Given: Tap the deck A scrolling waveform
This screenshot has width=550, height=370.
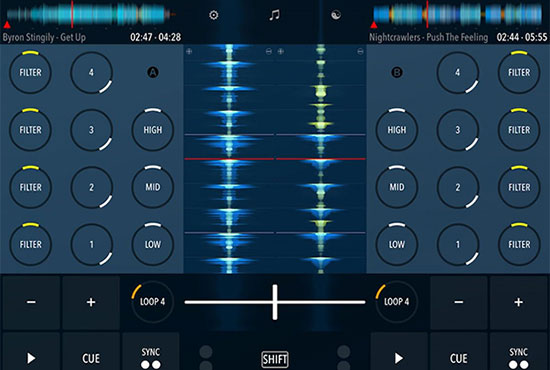Looking at the screenshot, I should point(229,159).
